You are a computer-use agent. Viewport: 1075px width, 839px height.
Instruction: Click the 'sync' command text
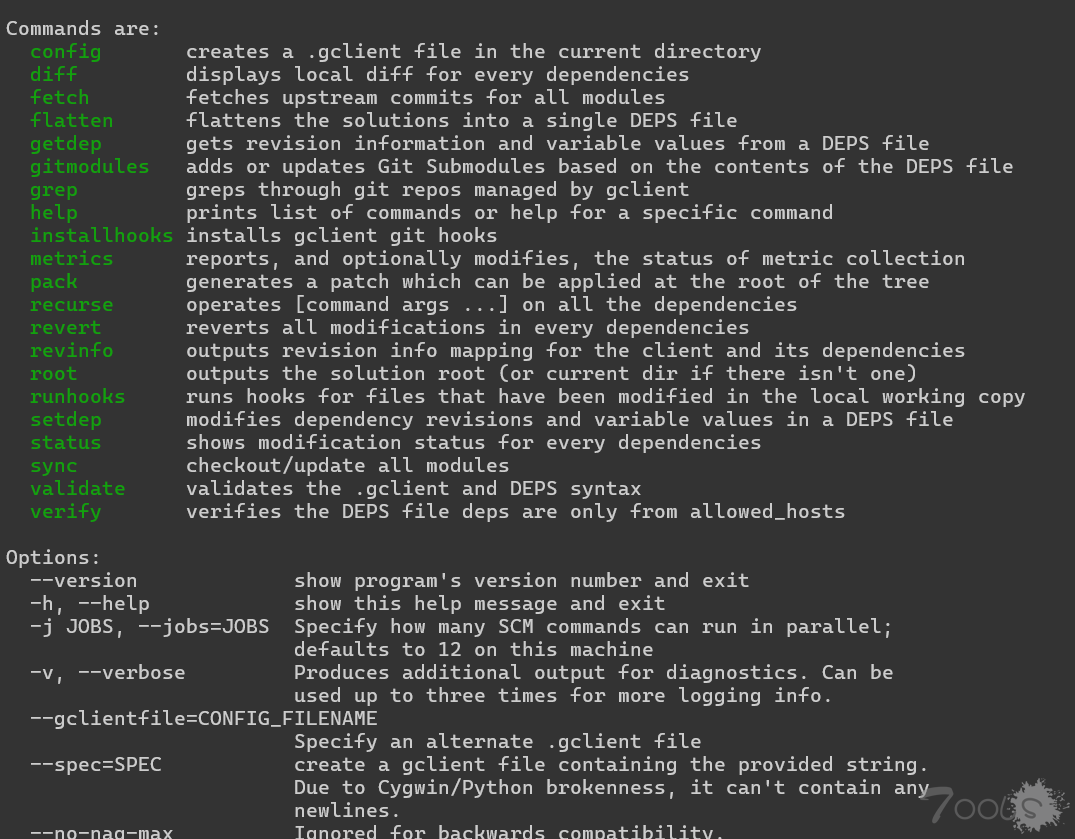[53, 465]
